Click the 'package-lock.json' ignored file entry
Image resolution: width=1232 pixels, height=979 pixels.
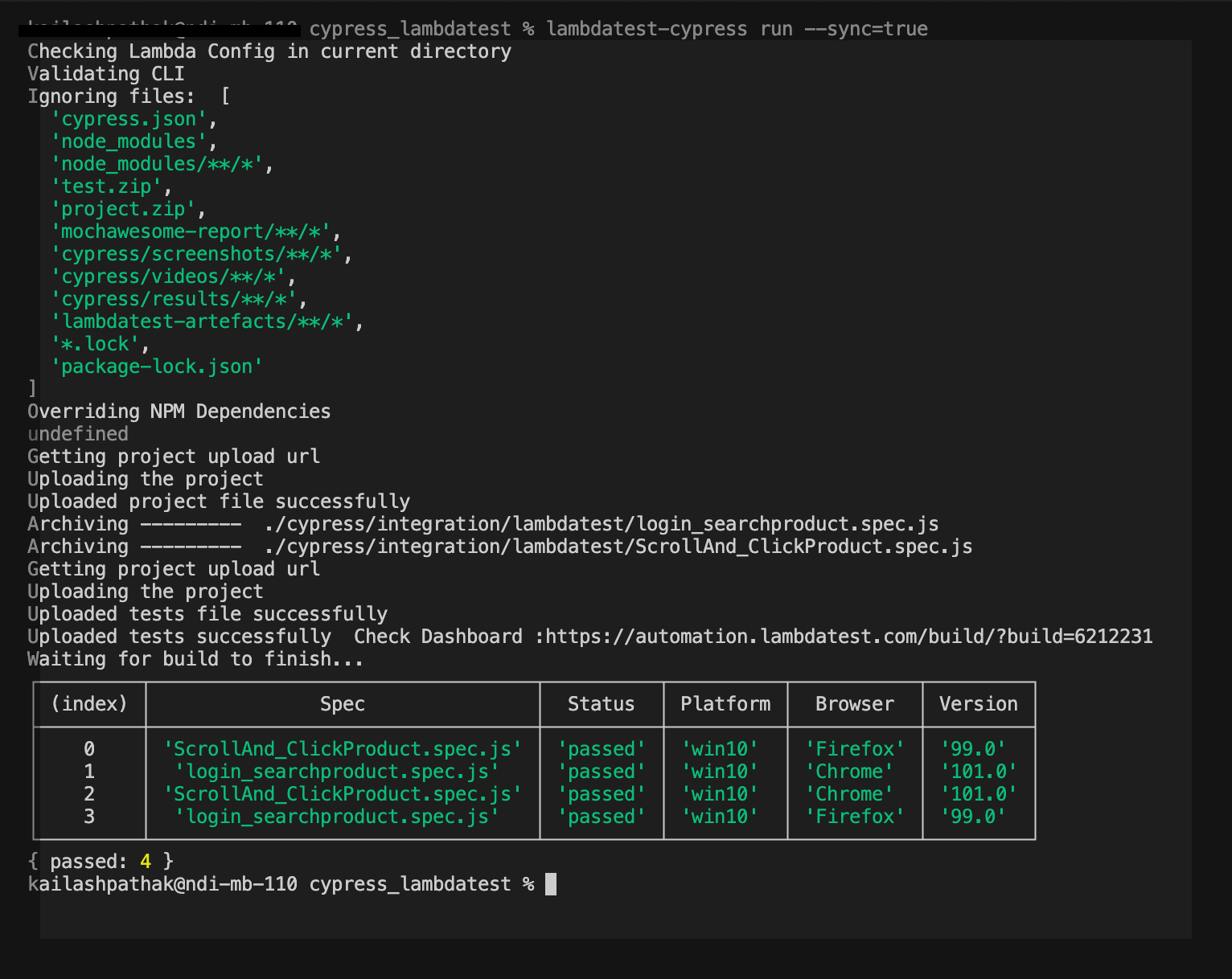pos(157,367)
